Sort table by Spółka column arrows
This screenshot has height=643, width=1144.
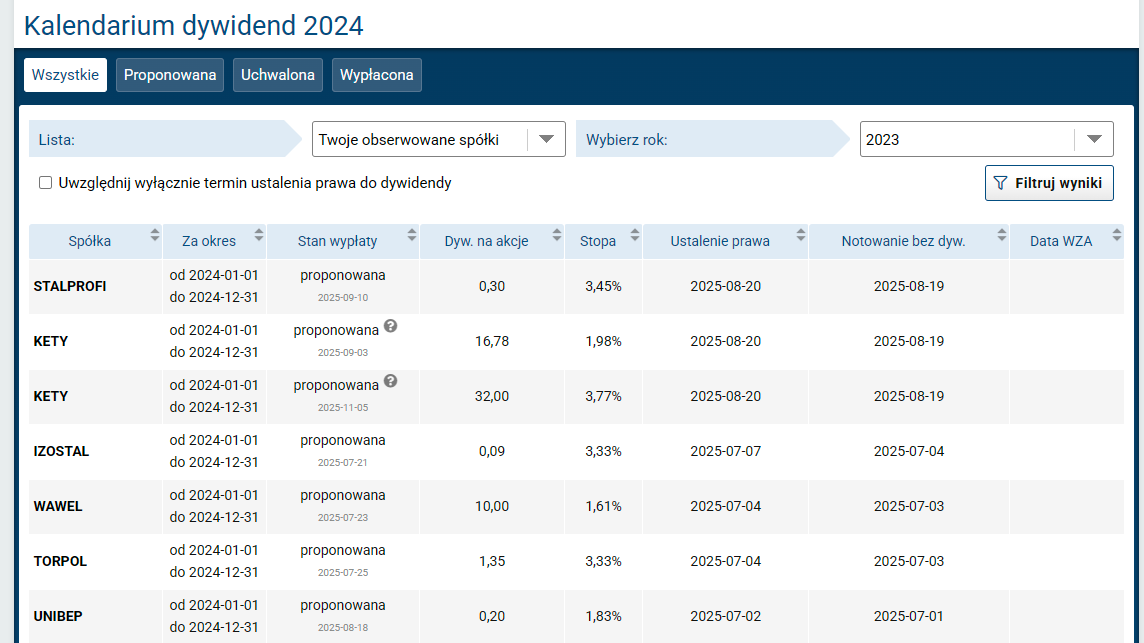point(155,235)
